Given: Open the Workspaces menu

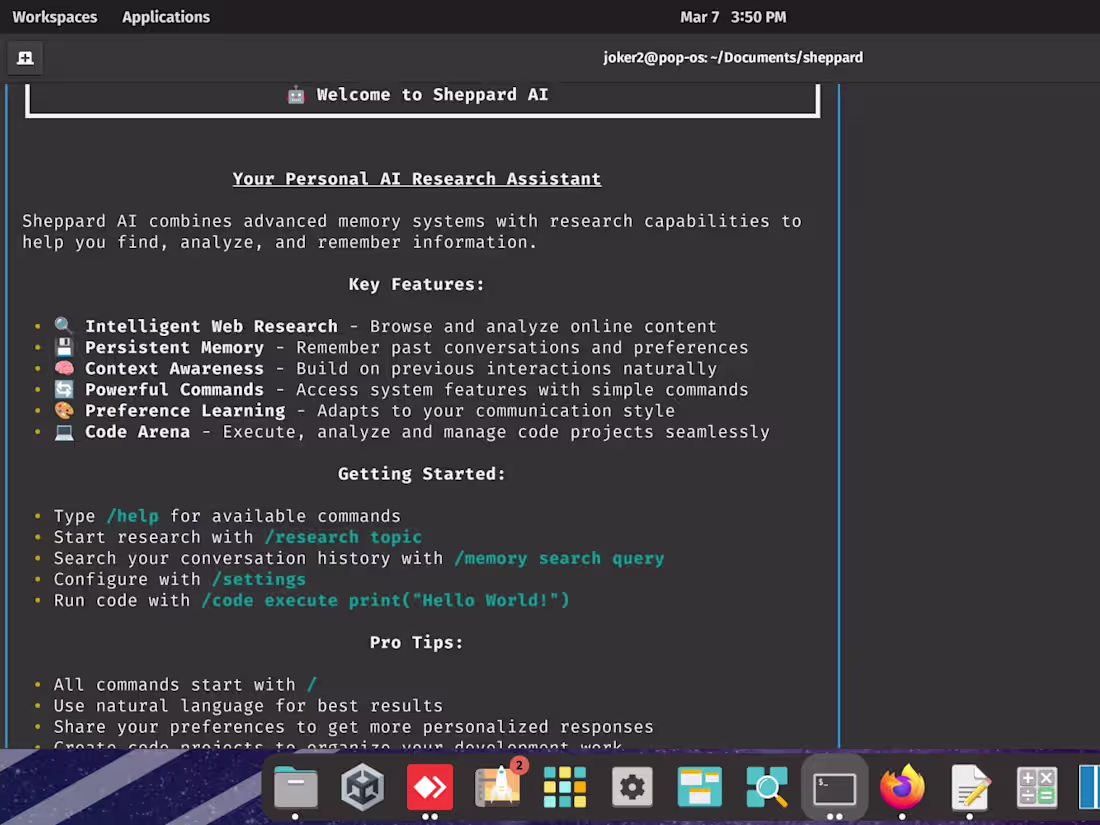Looking at the screenshot, I should pyautogui.click(x=55, y=16).
